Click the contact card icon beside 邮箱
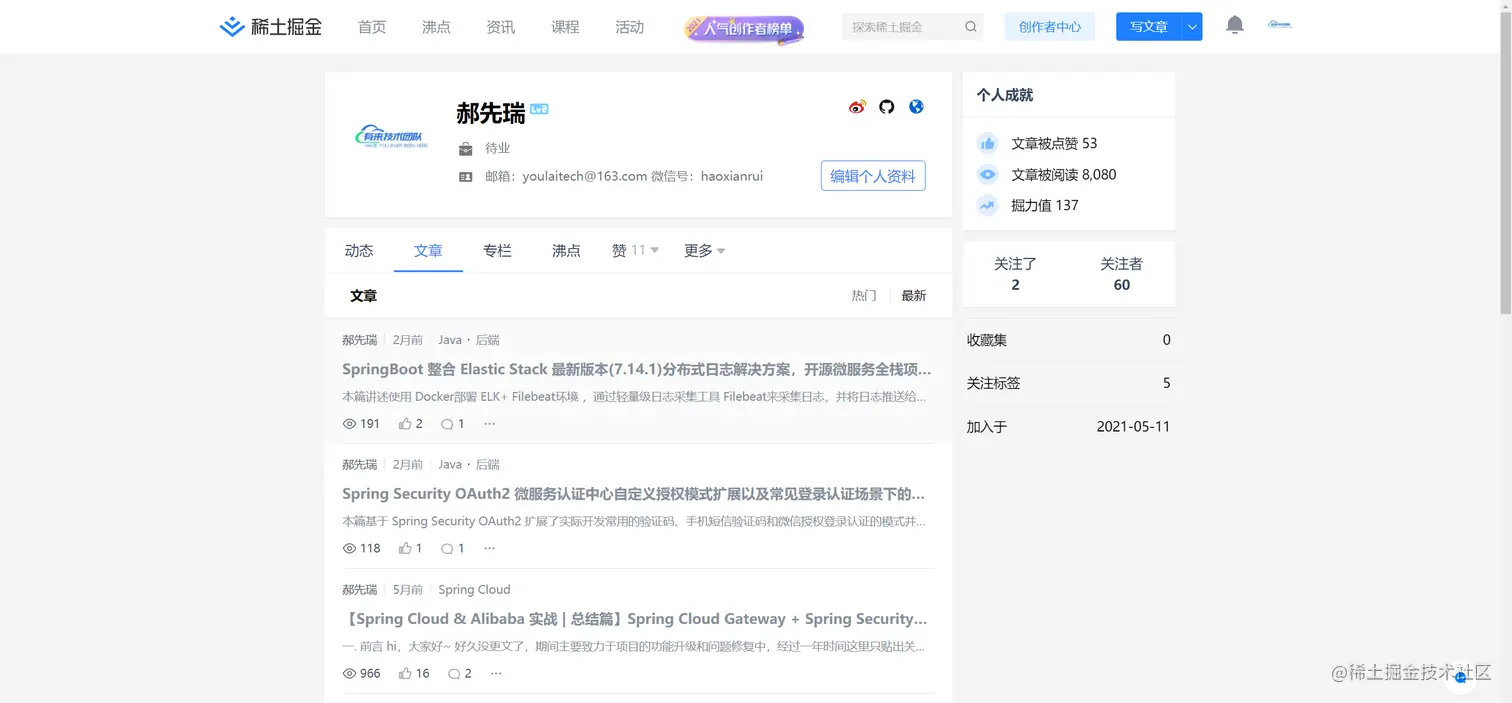This screenshot has width=1512, height=703. (x=465, y=176)
